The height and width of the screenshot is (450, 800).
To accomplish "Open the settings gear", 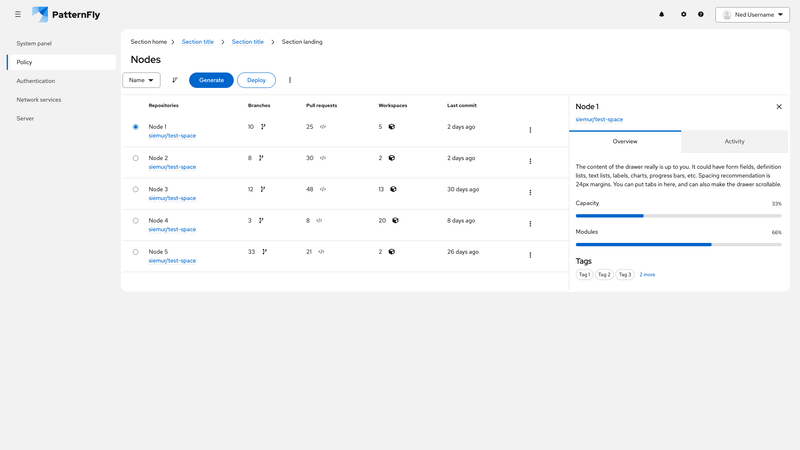I will point(684,14).
